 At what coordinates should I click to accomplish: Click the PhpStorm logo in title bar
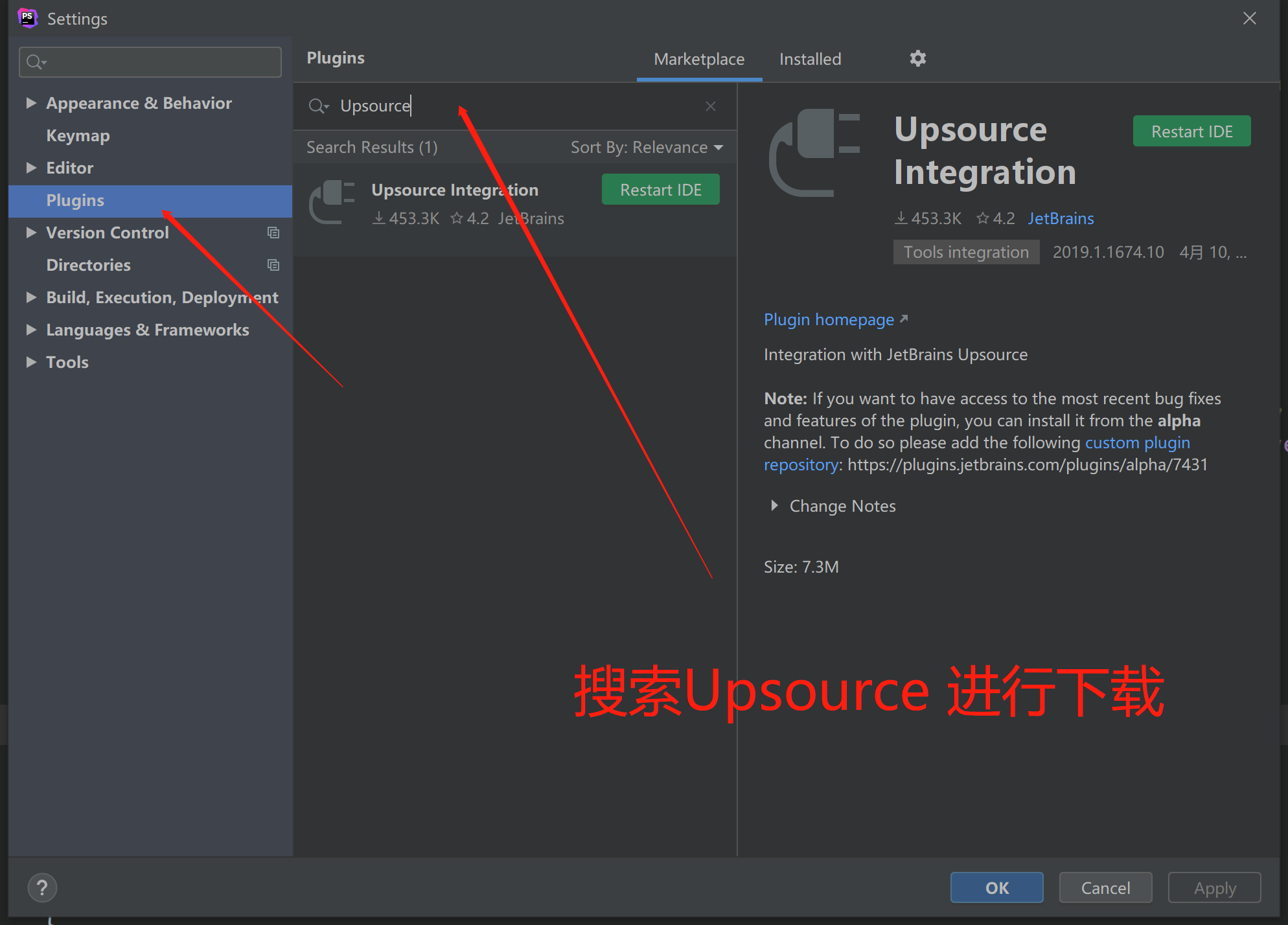click(x=28, y=18)
